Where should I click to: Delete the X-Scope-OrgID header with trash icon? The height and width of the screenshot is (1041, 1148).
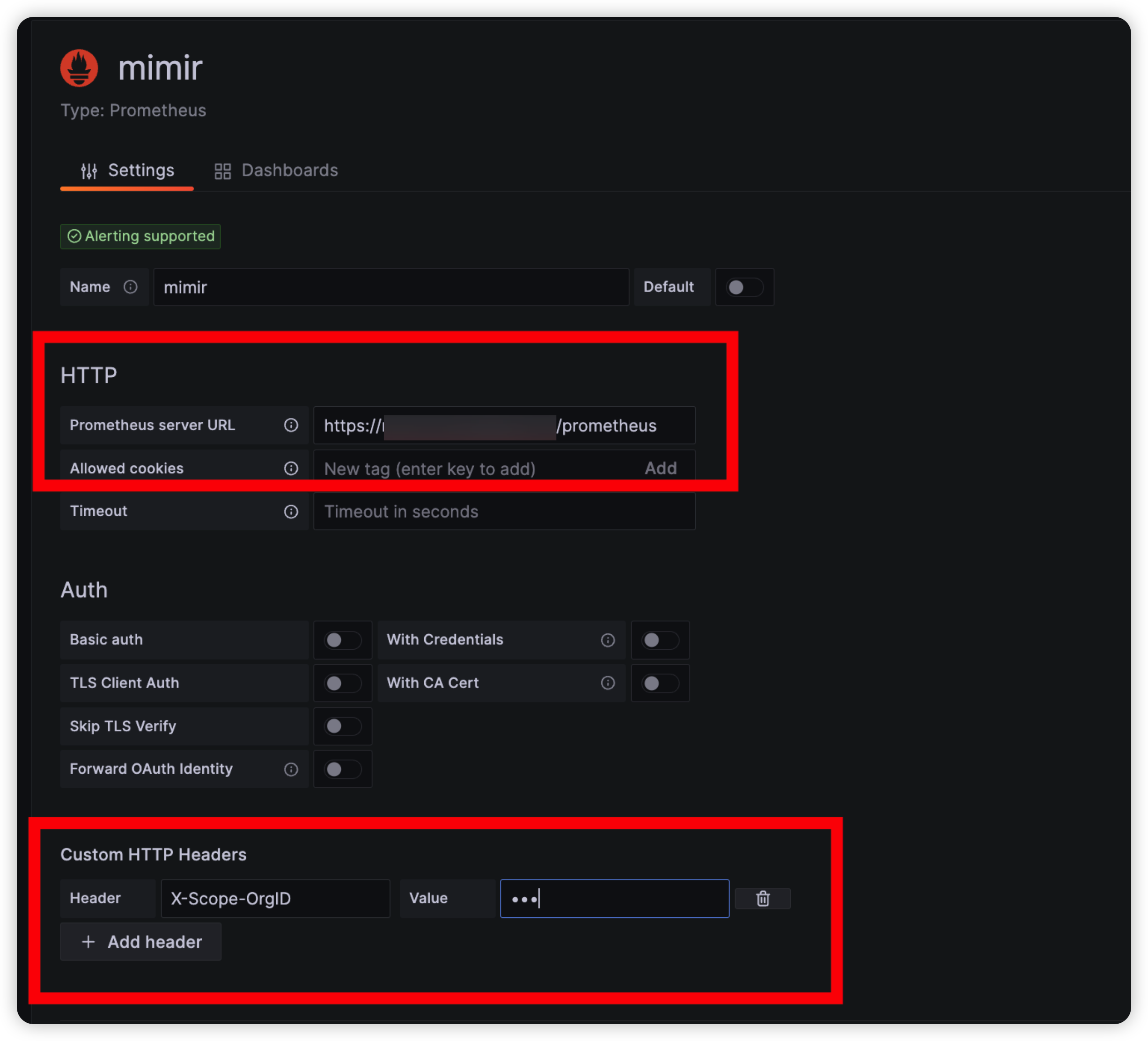(763, 898)
